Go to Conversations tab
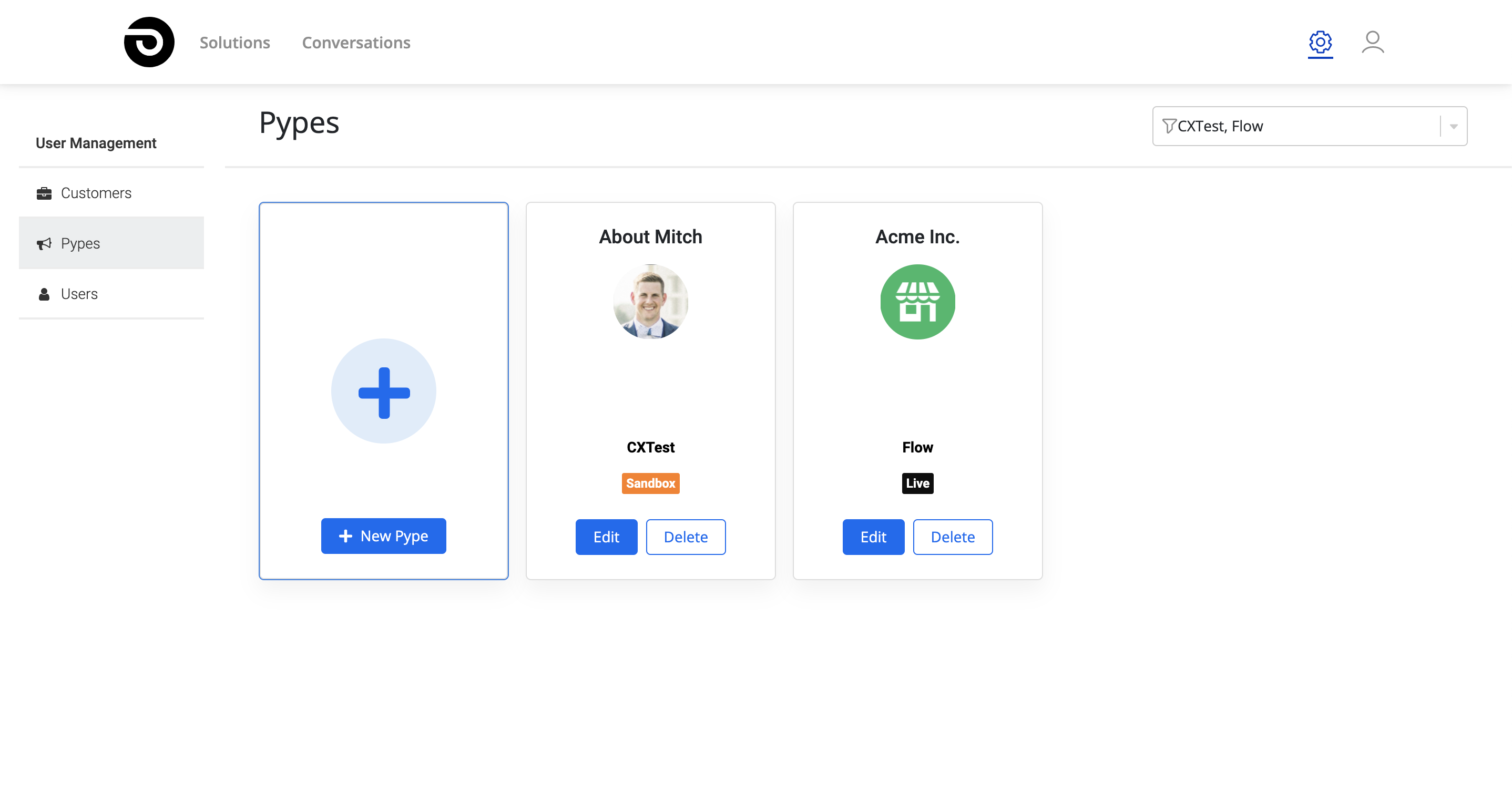 click(356, 42)
